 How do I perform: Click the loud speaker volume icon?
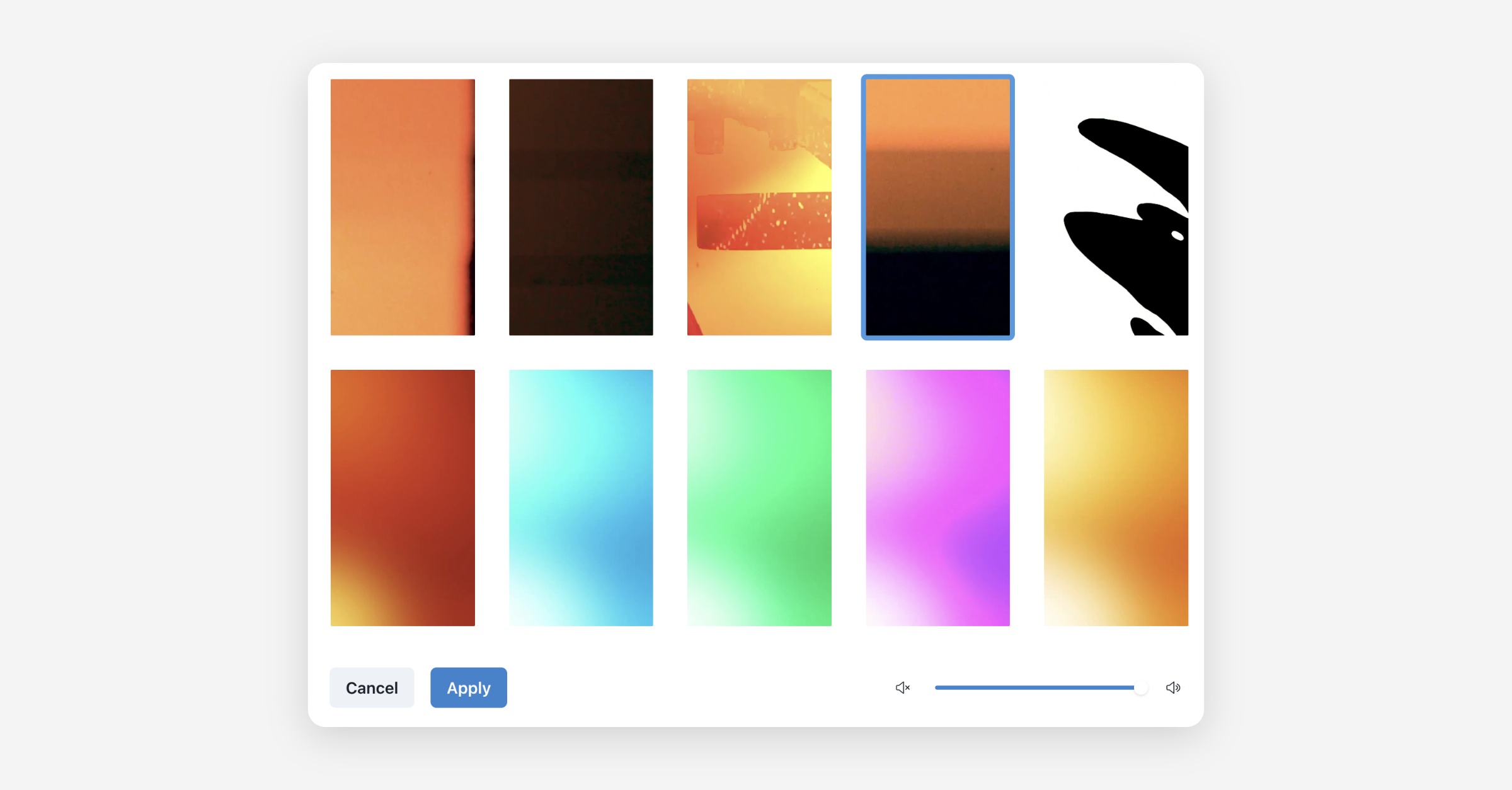(1173, 687)
